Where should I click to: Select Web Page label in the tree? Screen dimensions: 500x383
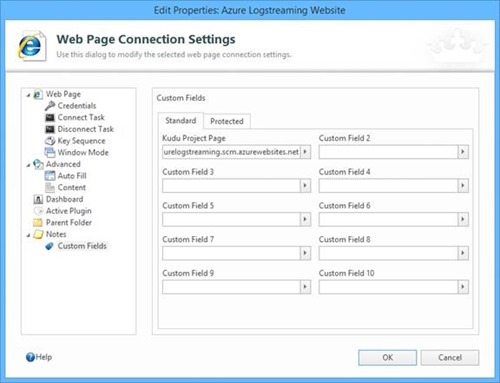tap(63, 94)
